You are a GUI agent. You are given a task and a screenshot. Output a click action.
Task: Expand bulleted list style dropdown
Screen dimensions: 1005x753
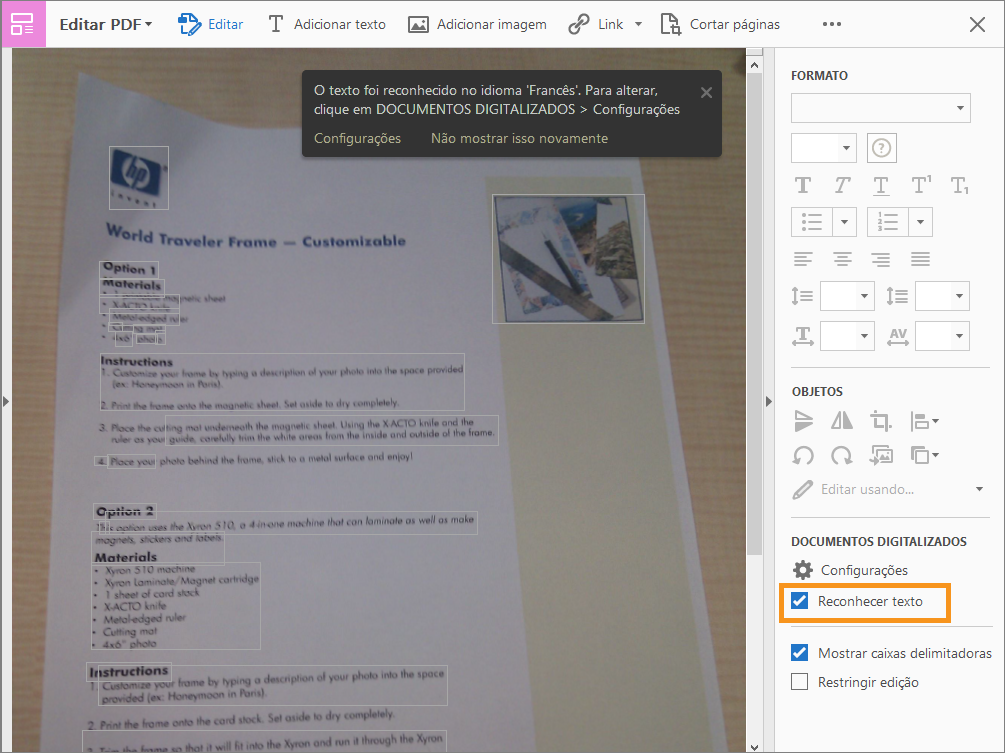click(x=844, y=222)
